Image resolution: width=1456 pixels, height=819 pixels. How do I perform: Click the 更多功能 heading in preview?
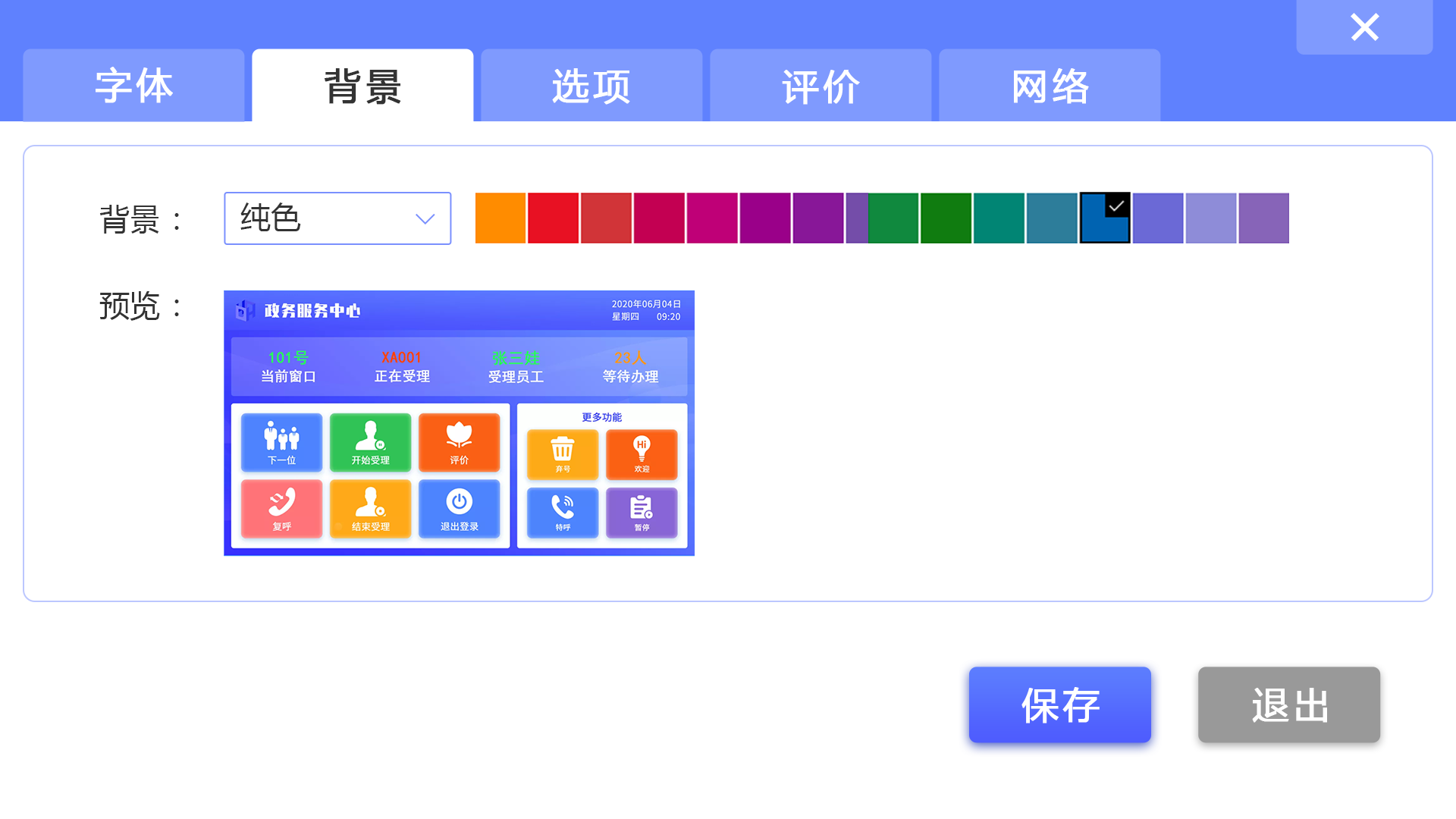pos(601,417)
